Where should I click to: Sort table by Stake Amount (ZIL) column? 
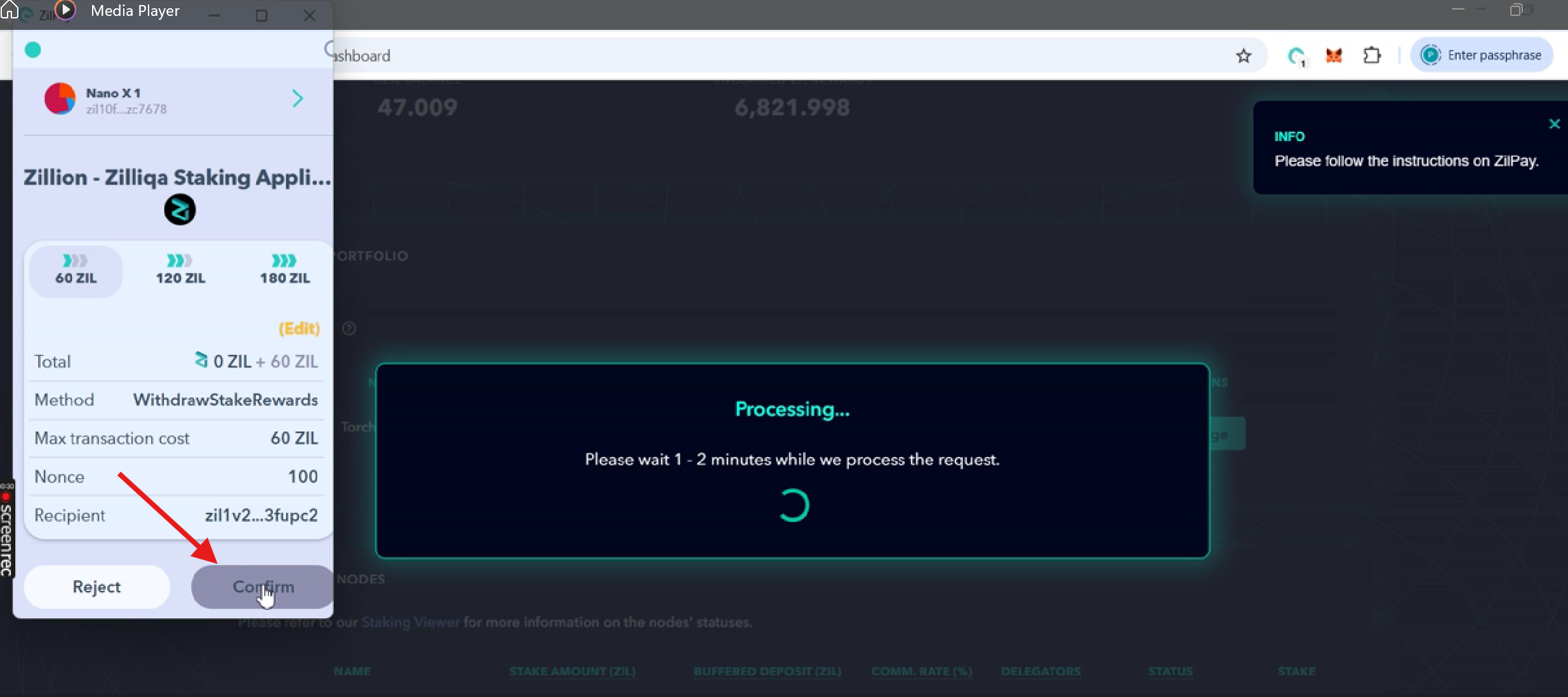pos(572,671)
